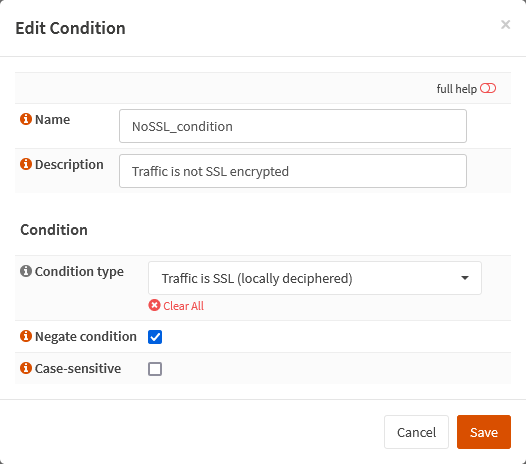This screenshot has width=526, height=464.
Task: Click the Save button
Action: pos(484,432)
